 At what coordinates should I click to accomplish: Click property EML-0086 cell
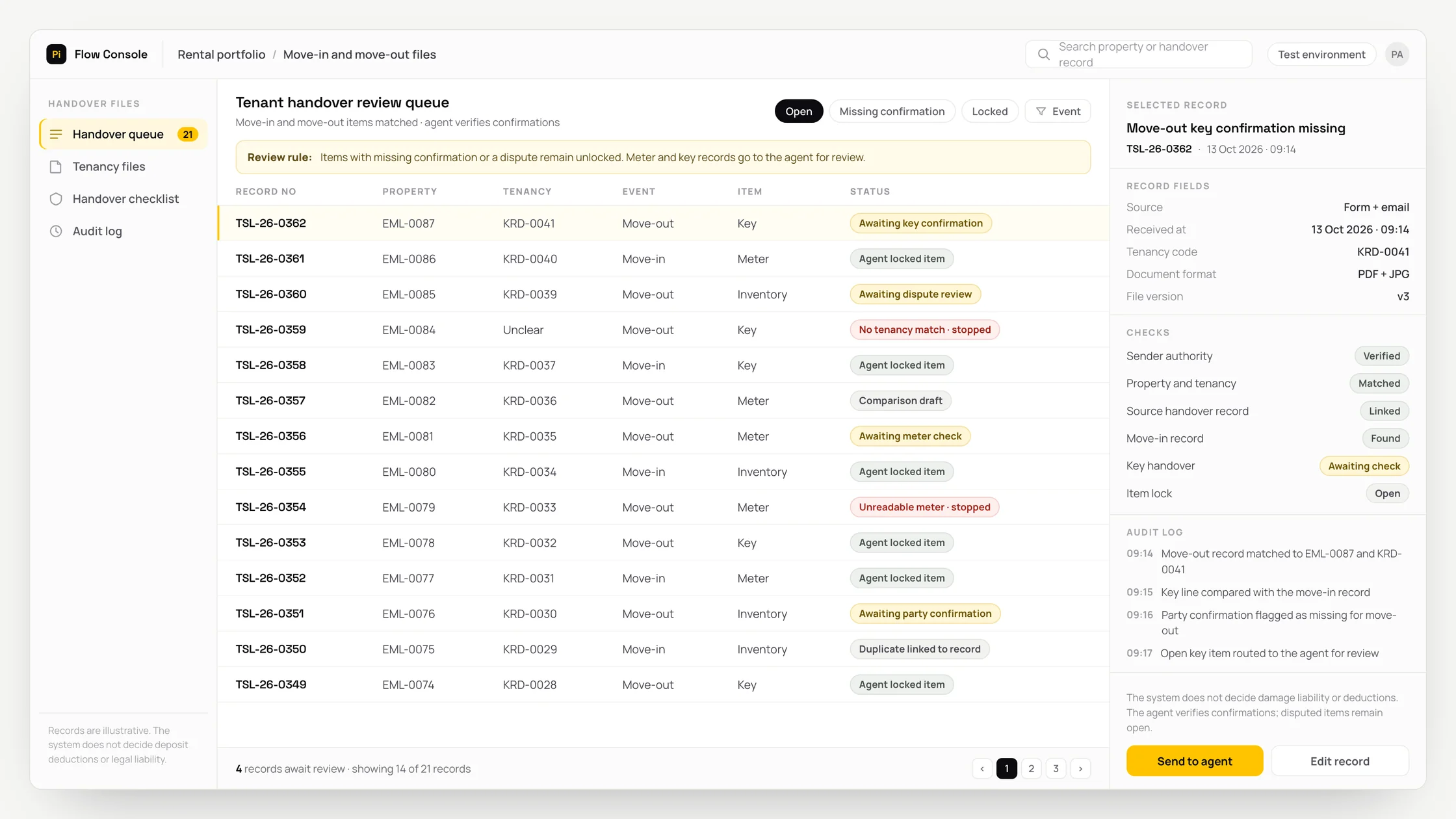[409, 259]
